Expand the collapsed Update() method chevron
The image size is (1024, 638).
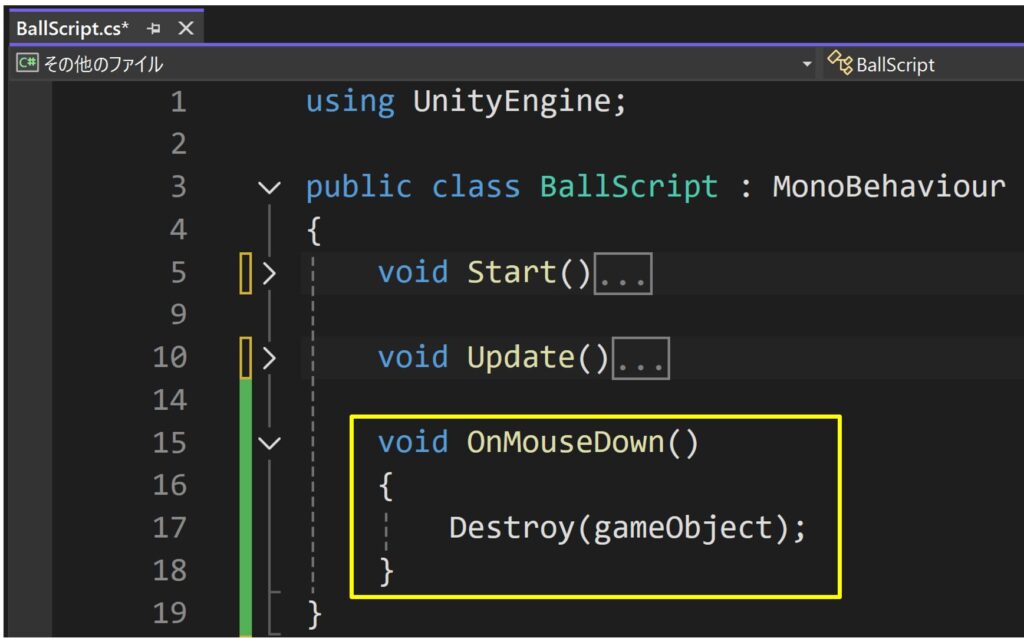[269, 357]
